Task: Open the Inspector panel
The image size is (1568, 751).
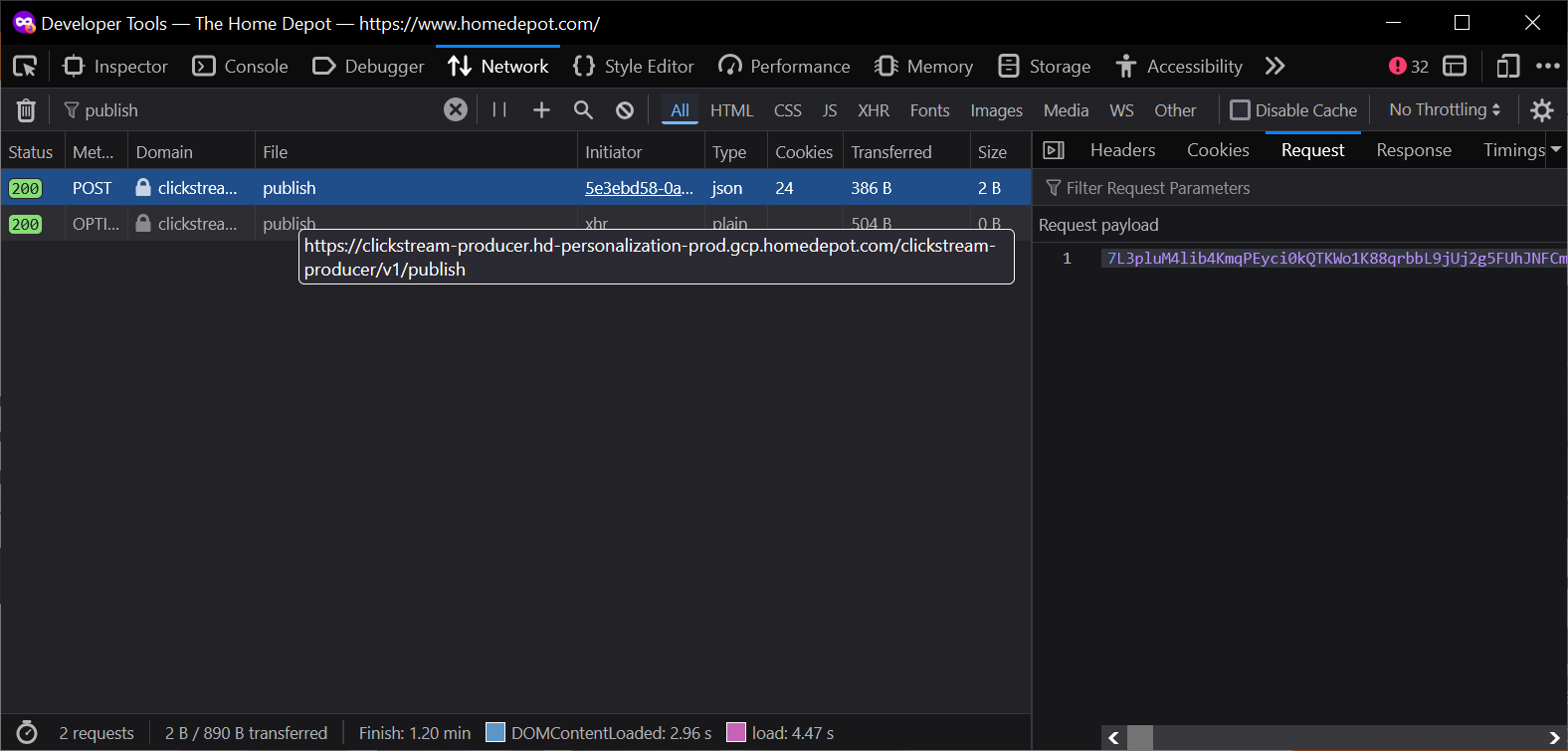Action: coord(115,67)
